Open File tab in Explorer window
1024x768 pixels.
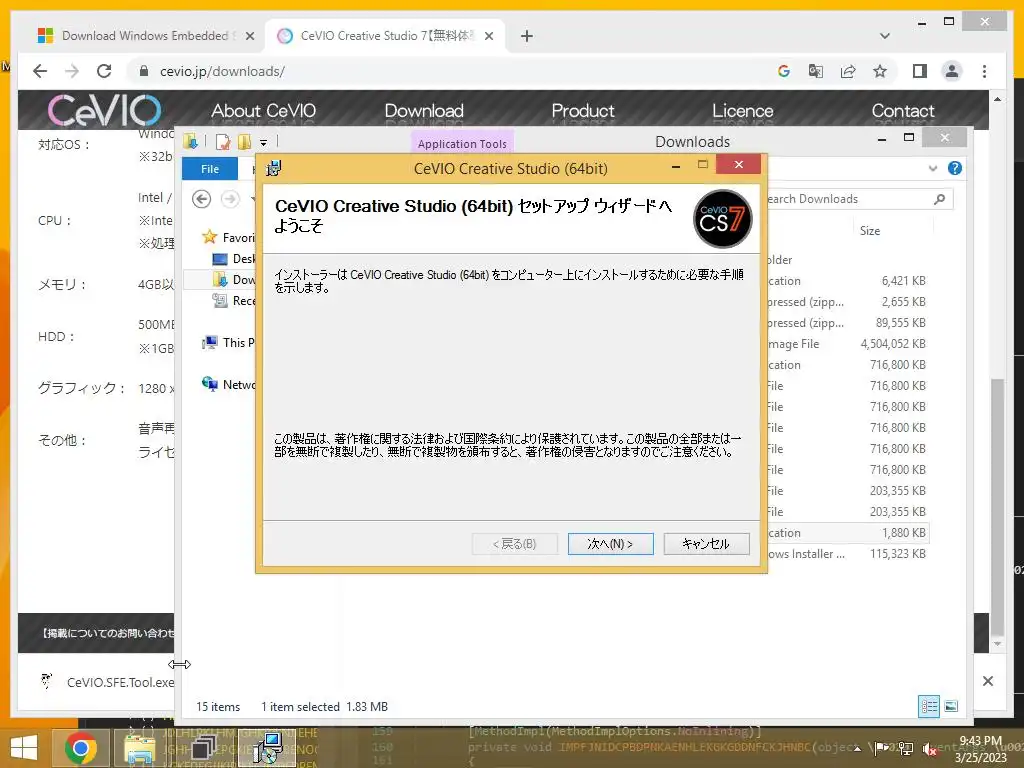(x=210, y=168)
